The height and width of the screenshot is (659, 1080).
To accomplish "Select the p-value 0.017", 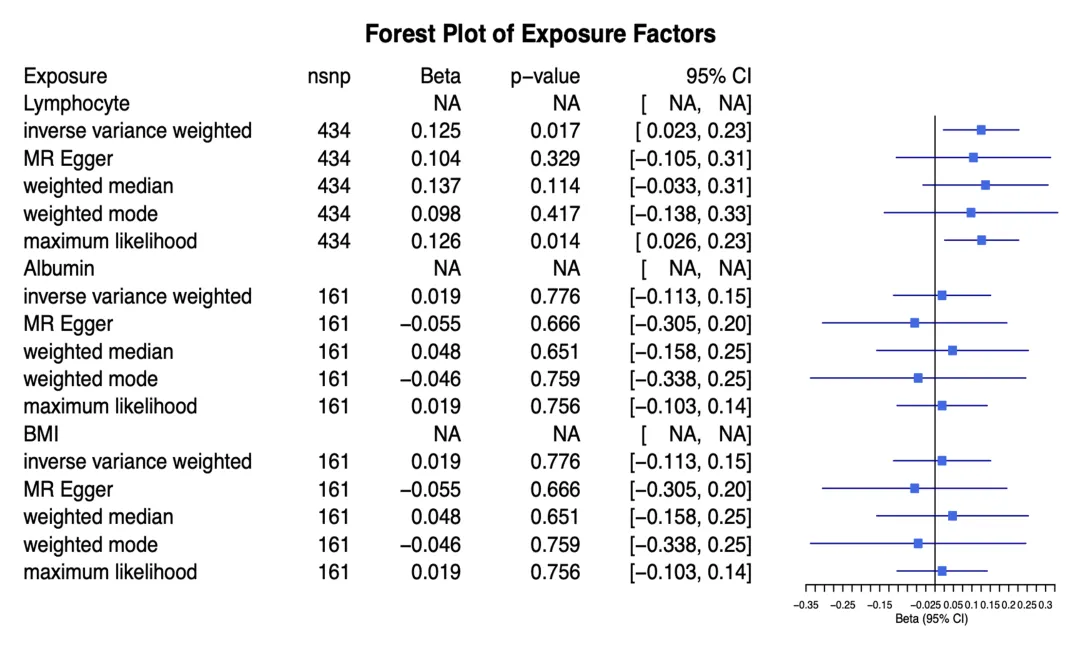I will (x=555, y=131).
